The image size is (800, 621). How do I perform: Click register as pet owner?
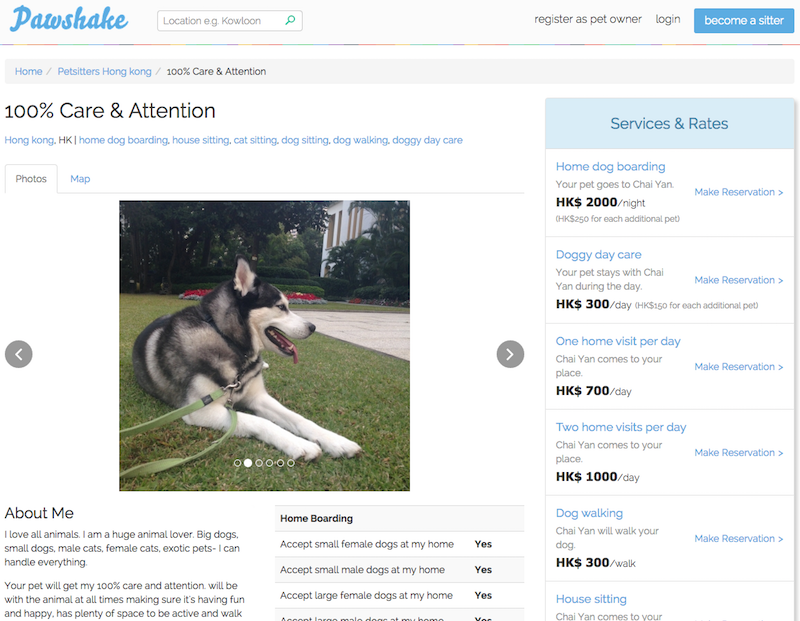coord(588,19)
